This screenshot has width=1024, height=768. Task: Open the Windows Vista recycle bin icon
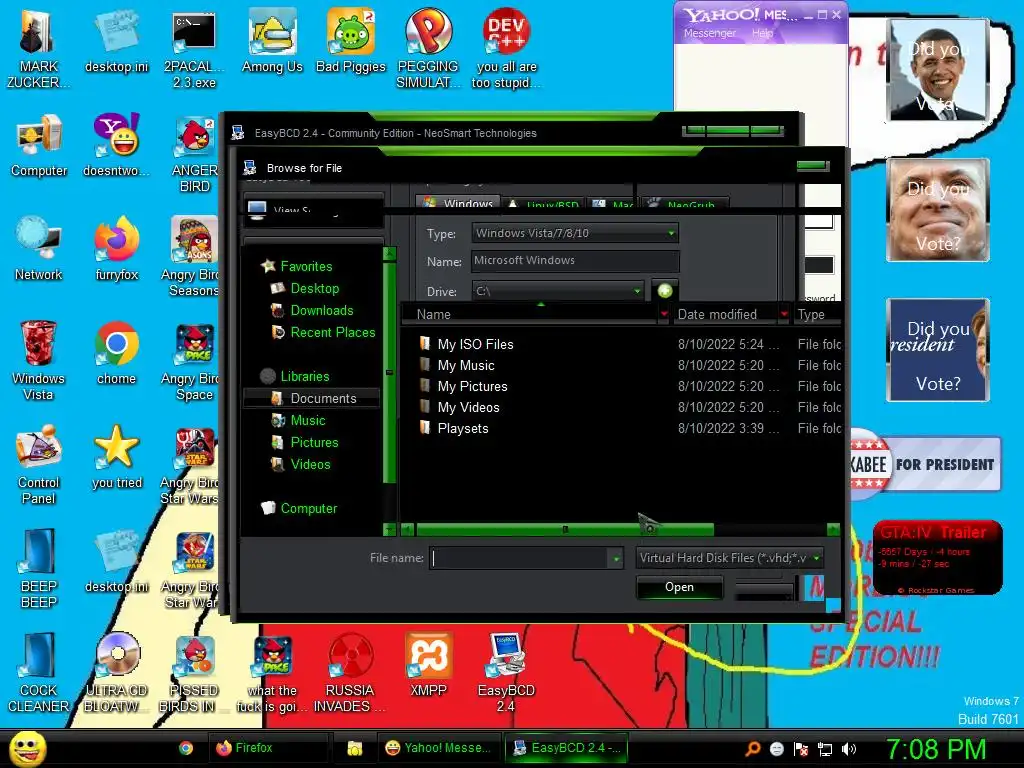[39, 360]
